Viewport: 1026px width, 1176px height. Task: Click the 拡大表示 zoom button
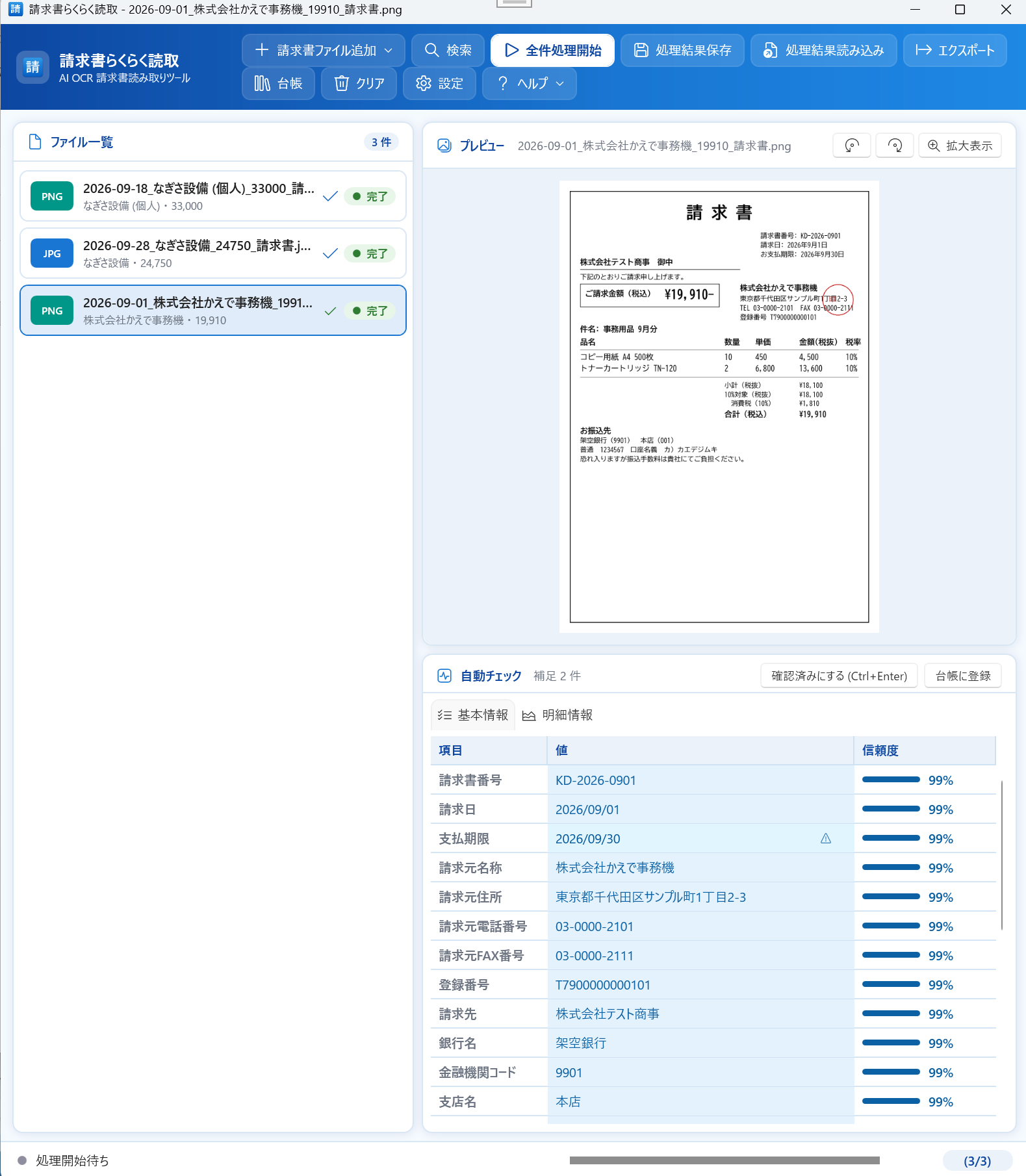[x=960, y=146]
